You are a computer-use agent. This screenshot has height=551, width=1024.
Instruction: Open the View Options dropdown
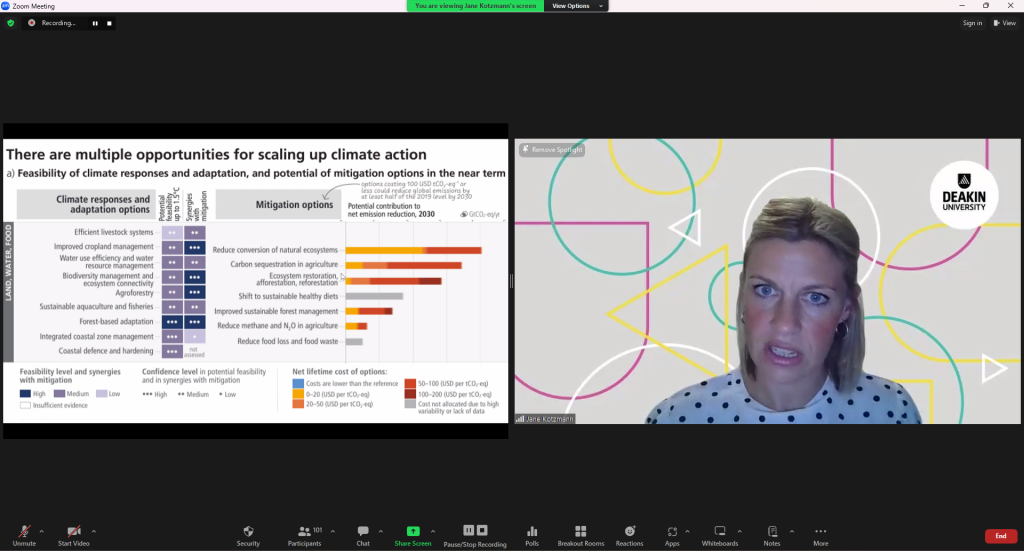point(576,6)
